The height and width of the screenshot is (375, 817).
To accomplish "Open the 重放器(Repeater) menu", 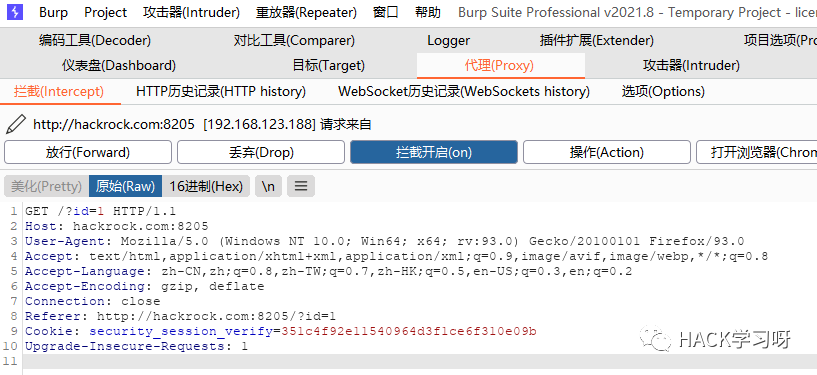I will pyautogui.click(x=306, y=12).
